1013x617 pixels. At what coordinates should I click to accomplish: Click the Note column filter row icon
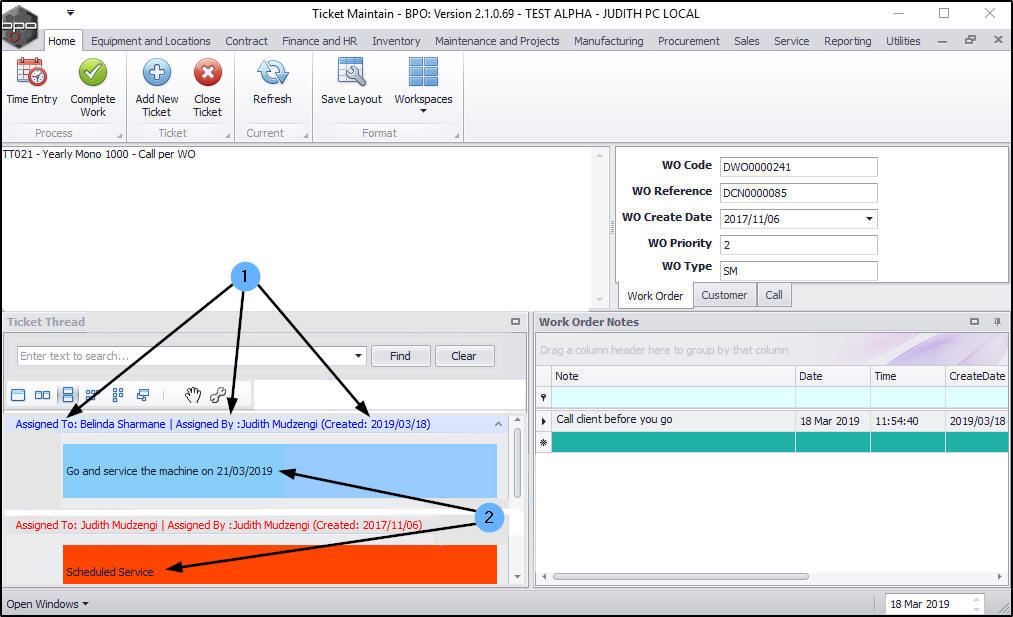coord(543,397)
